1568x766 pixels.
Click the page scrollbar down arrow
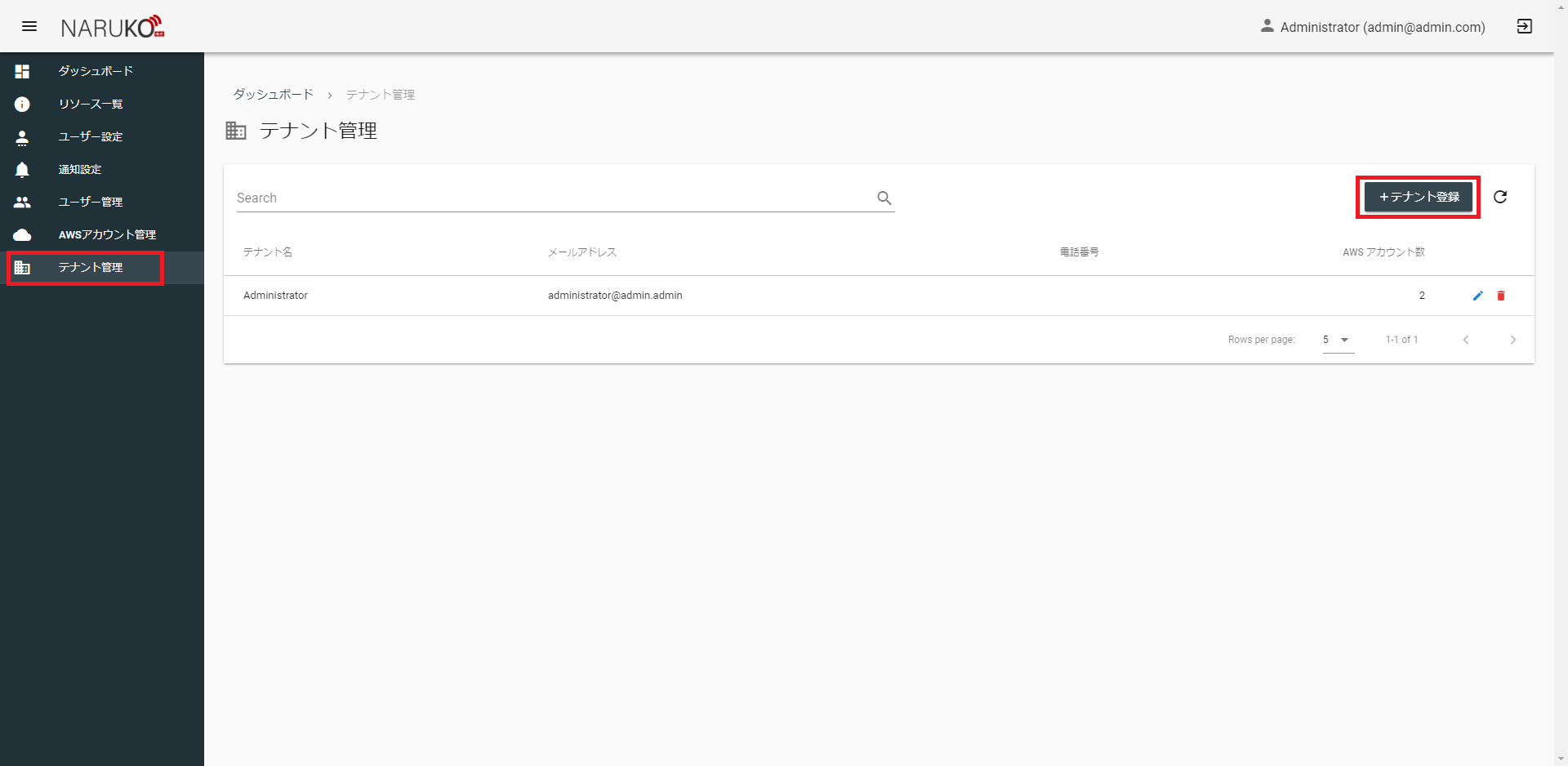coord(1561,759)
